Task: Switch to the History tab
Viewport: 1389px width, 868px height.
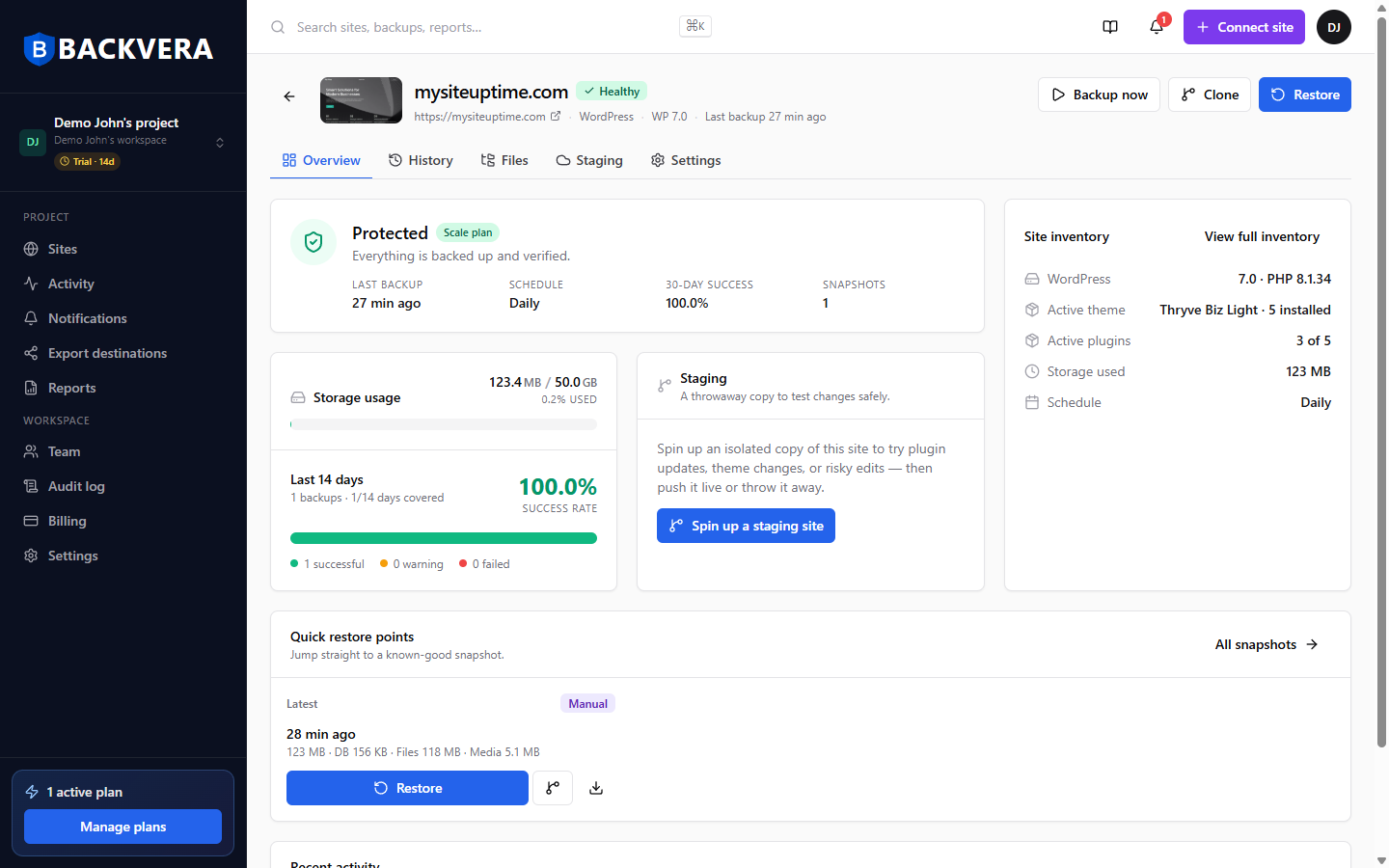Action: tap(421, 160)
